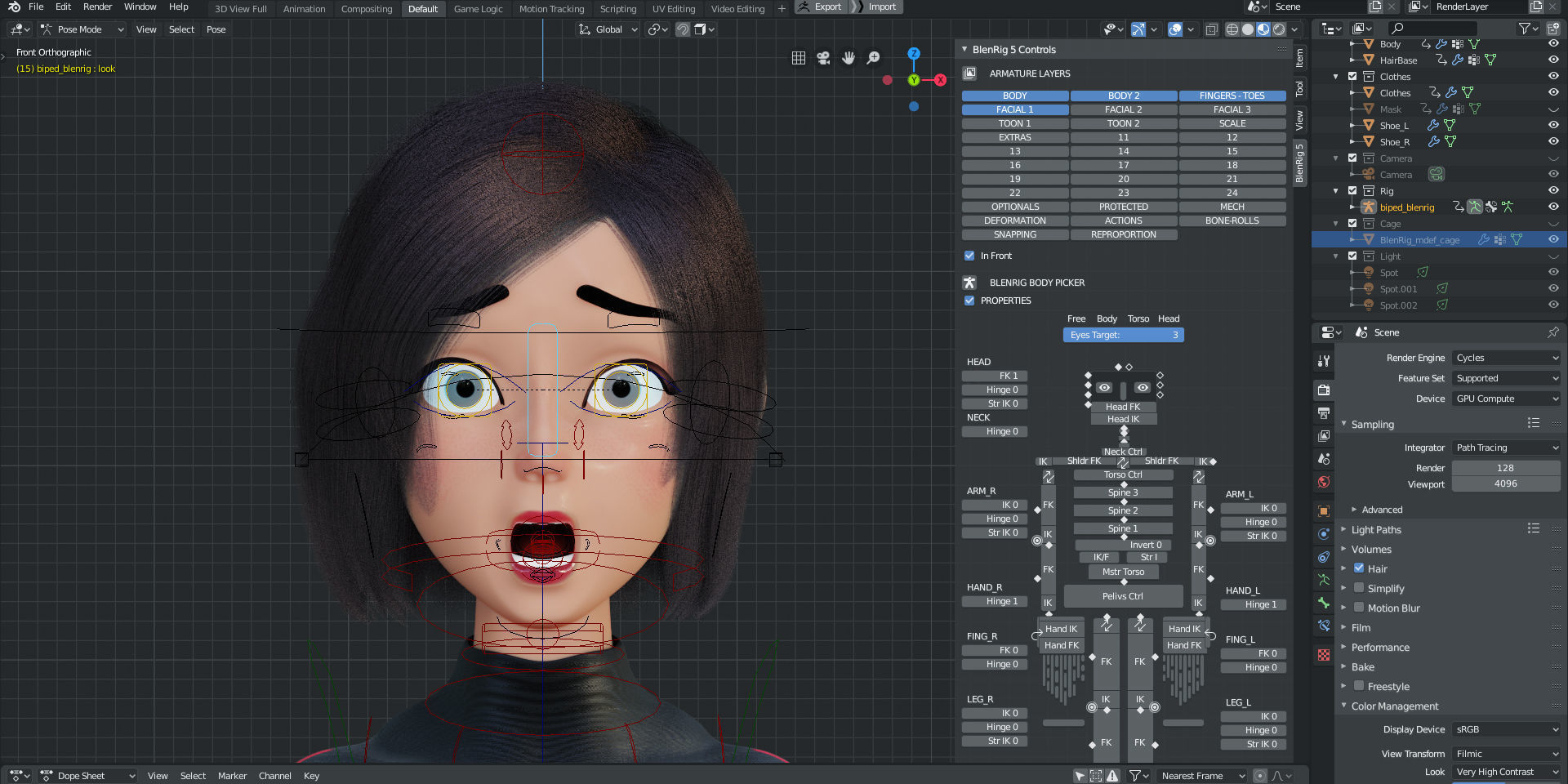This screenshot has height=784, width=1568.
Task: Expand the Light Paths panel
Action: (1375, 529)
